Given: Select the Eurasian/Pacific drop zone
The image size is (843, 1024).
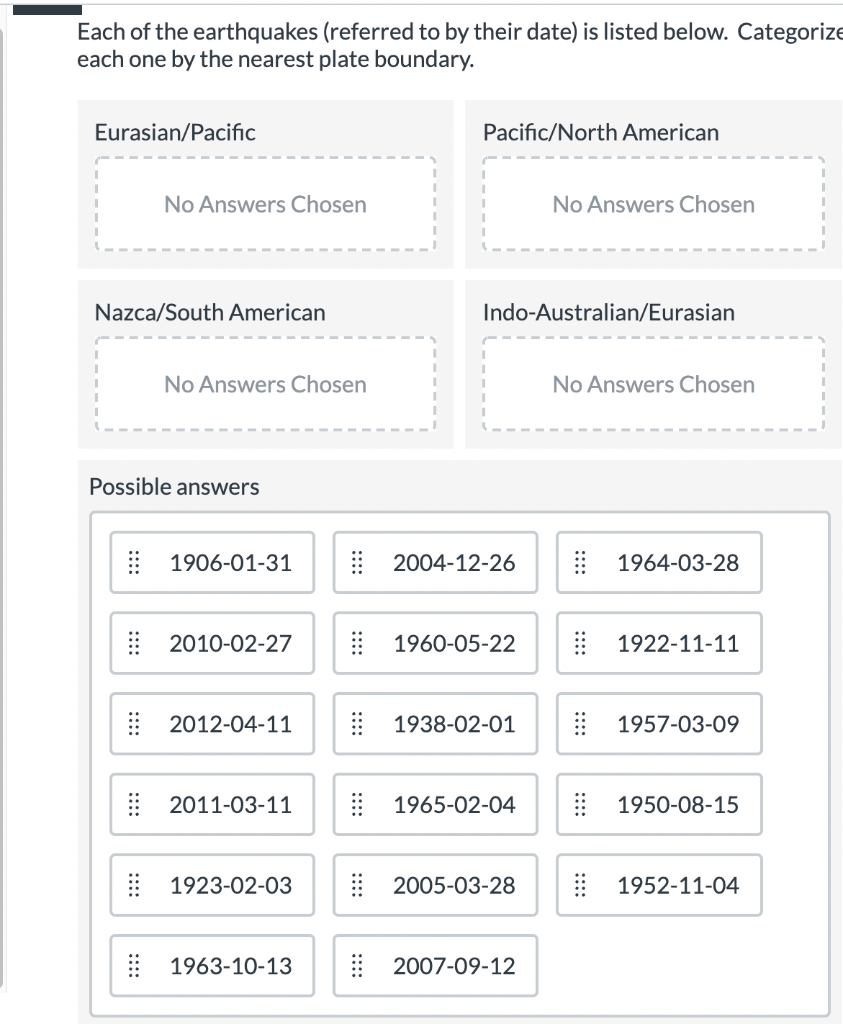Looking at the screenshot, I should [x=265, y=204].
